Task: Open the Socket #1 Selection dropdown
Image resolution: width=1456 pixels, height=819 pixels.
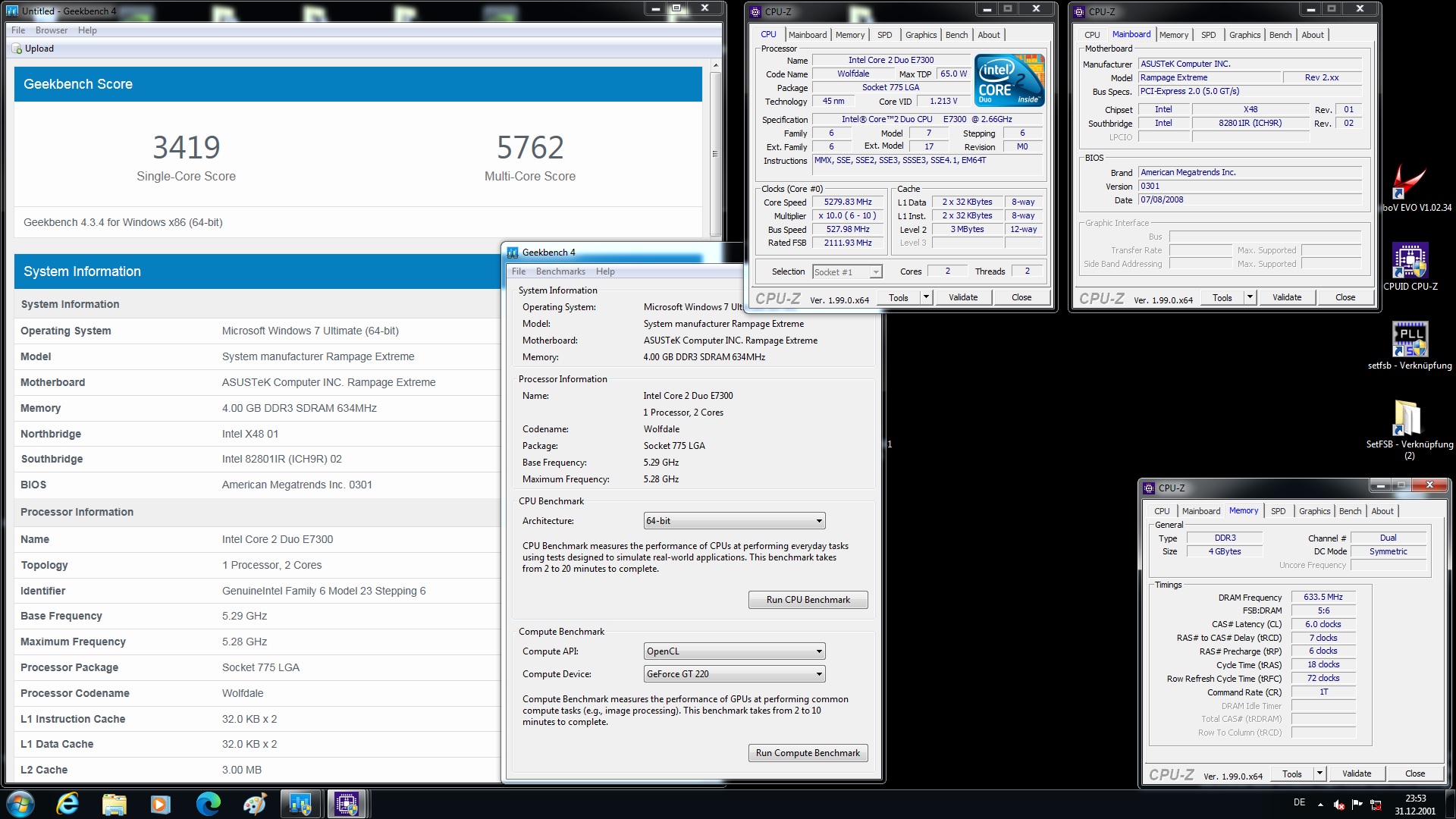Action: point(847,271)
